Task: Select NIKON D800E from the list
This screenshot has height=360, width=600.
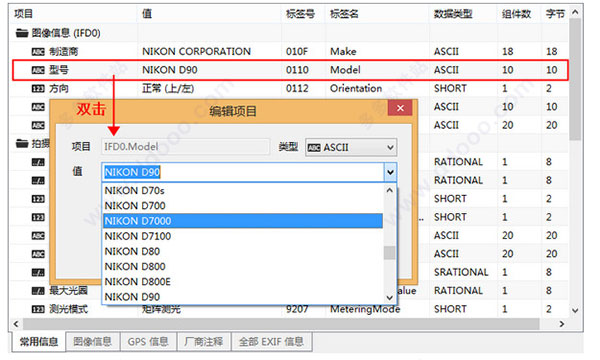Action: click(243, 282)
